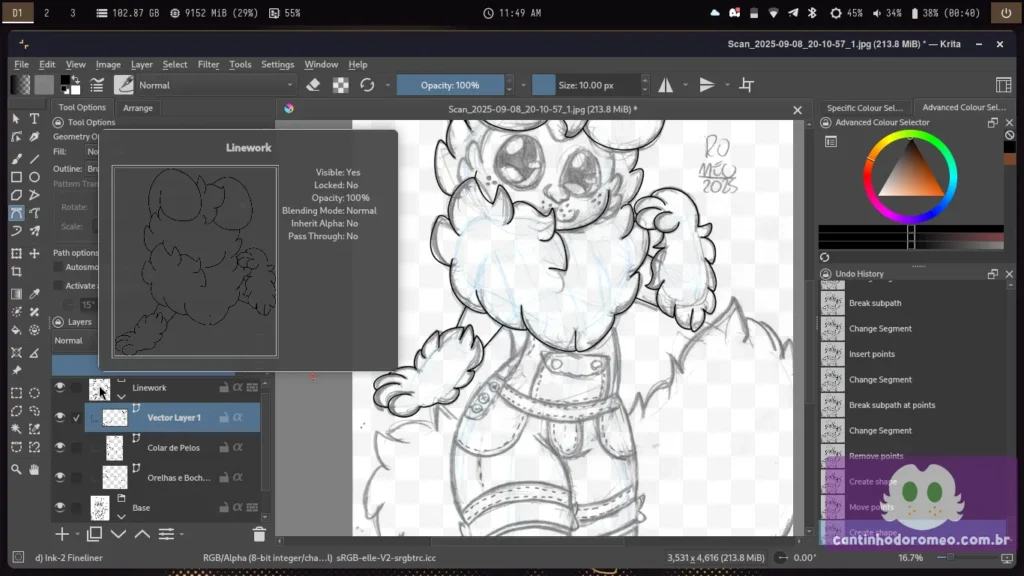Open the opacity slider options arrow
The height and width of the screenshot is (576, 1024).
(x=523, y=85)
